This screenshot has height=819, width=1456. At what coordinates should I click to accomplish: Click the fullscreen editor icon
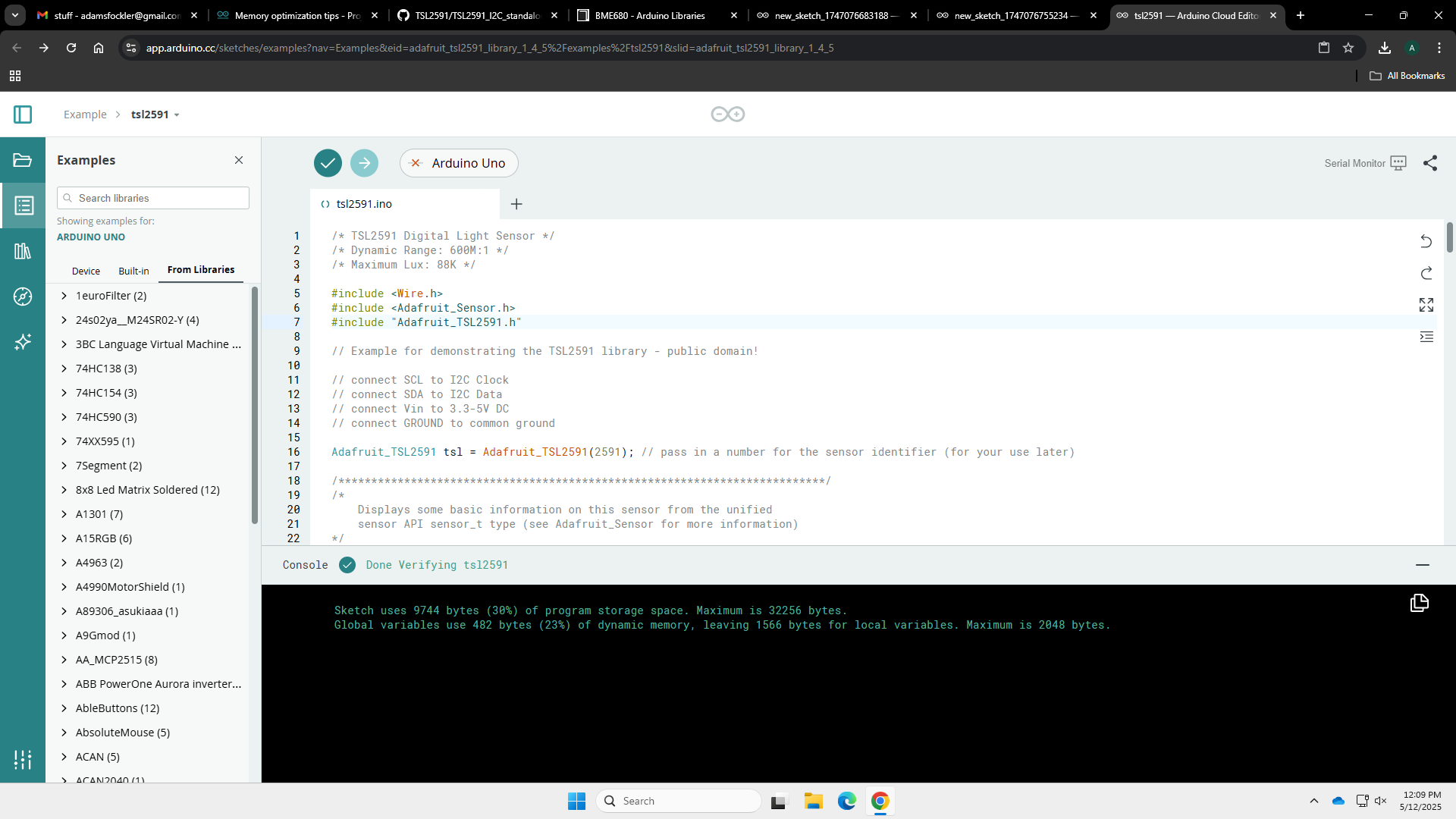[x=1426, y=305]
